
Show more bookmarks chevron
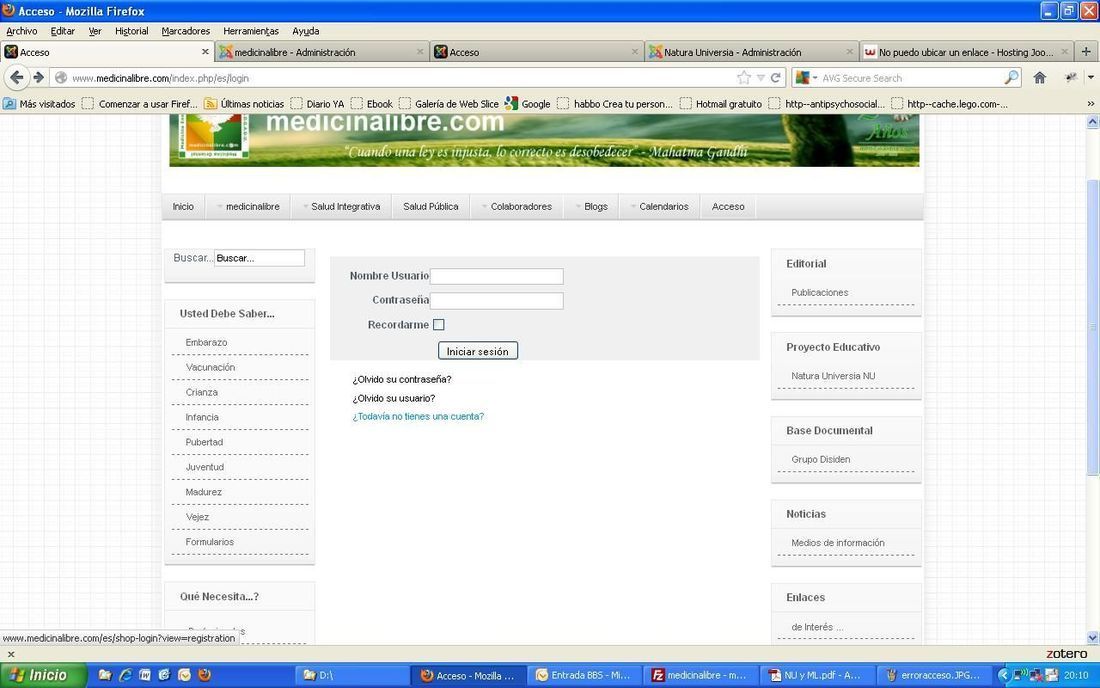(1090, 104)
